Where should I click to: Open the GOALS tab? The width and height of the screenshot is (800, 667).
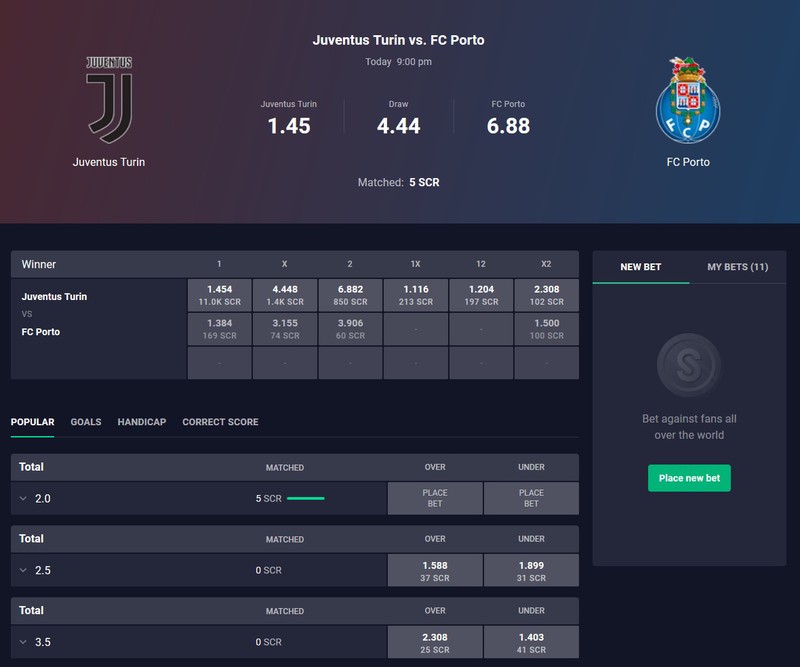(86, 422)
